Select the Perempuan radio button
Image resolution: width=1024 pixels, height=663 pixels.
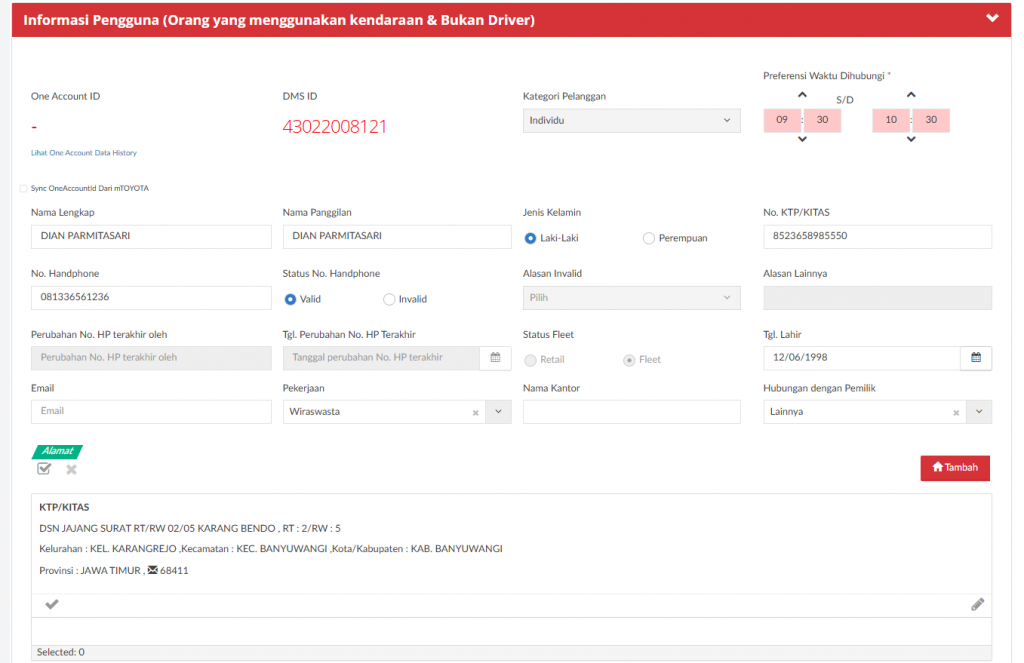(649, 238)
